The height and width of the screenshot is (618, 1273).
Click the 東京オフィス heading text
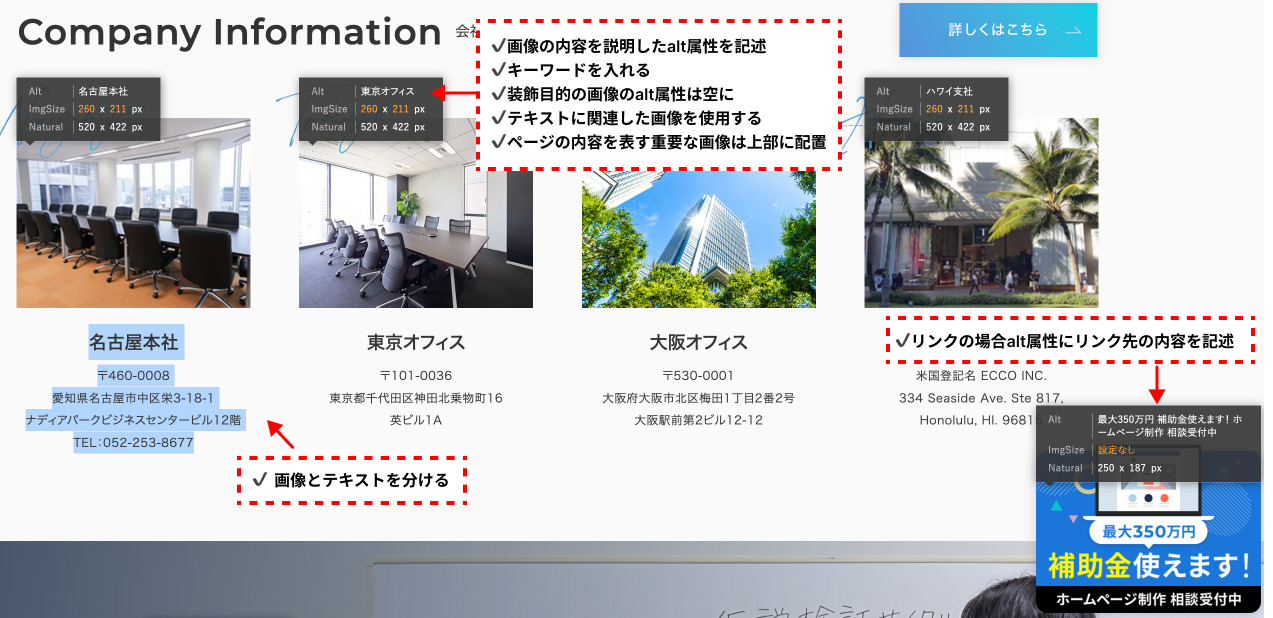point(415,342)
